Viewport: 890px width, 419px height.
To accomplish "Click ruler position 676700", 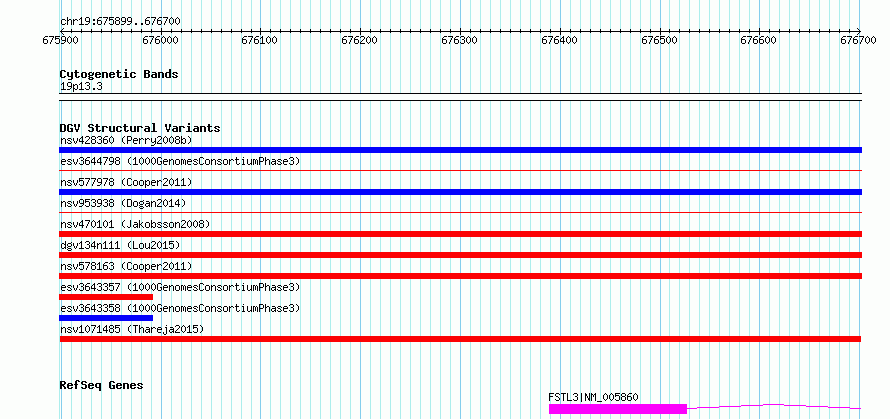I will [x=859, y=40].
